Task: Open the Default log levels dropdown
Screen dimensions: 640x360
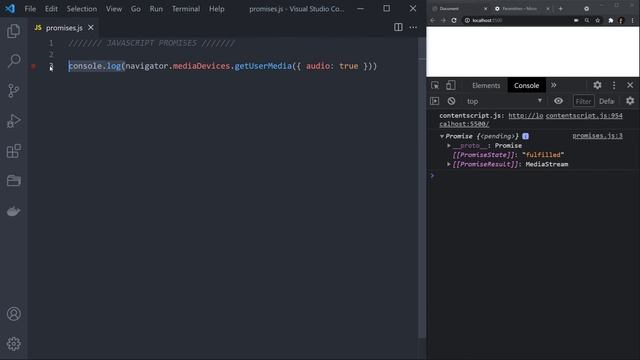Action: [x=607, y=101]
